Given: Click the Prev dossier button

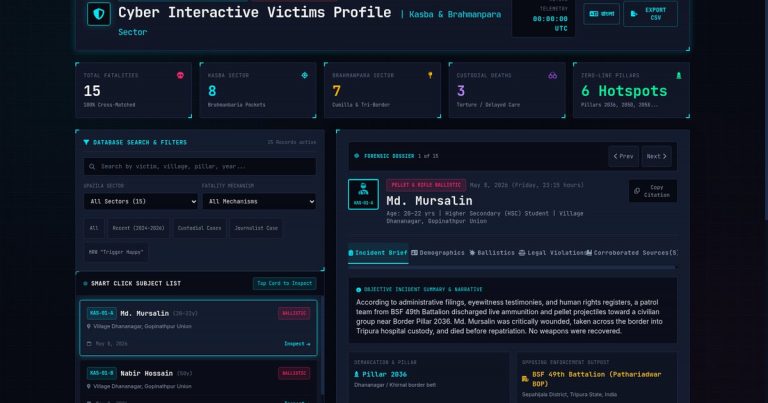Looking at the screenshot, I should [x=624, y=156].
